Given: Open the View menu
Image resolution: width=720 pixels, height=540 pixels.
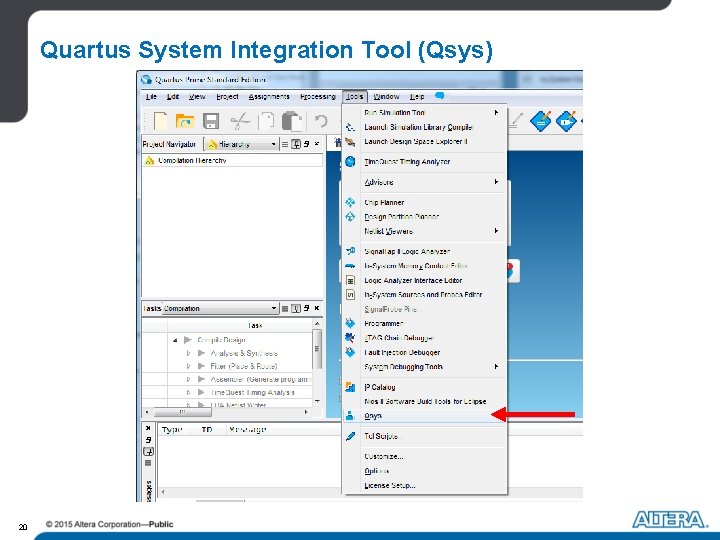Looking at the screenshot, I should coord(197,96).
